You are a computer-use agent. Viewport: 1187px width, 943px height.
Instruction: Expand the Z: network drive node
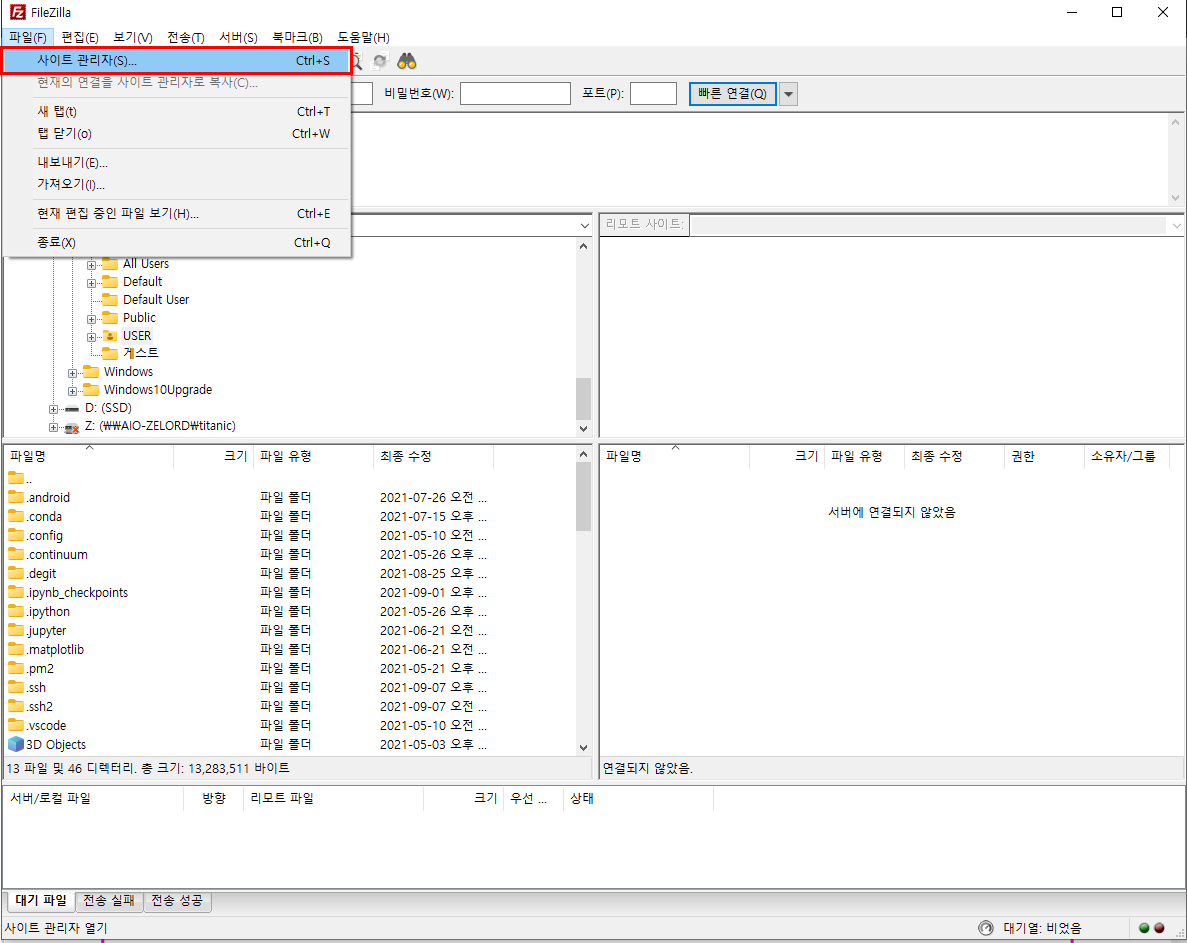[x=54, y=428]
